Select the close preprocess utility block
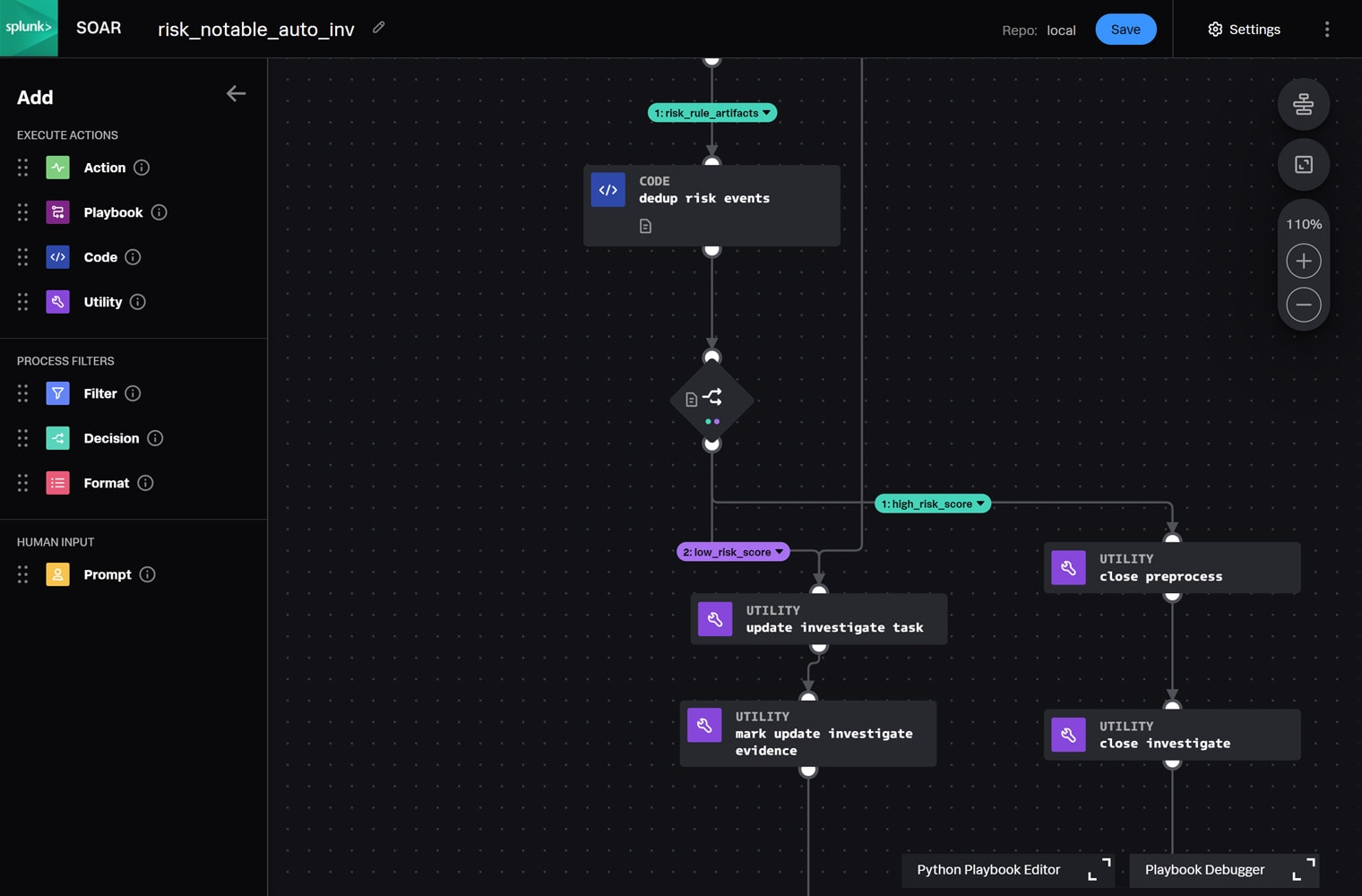This screenshot has width=1362, height=896. coord(1172,567)
